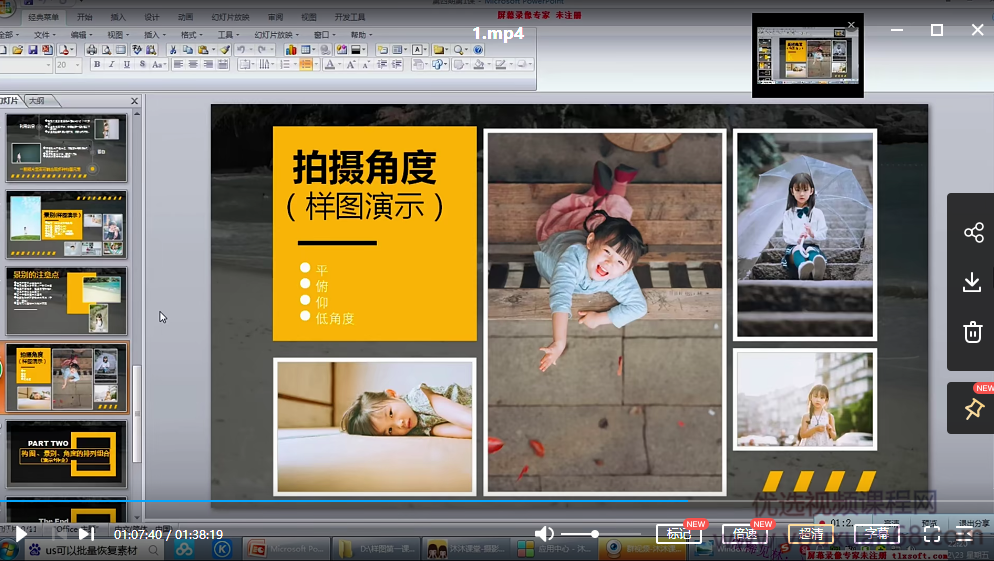Download the video with the download icon
994x561 pixels.
point(973,283)
